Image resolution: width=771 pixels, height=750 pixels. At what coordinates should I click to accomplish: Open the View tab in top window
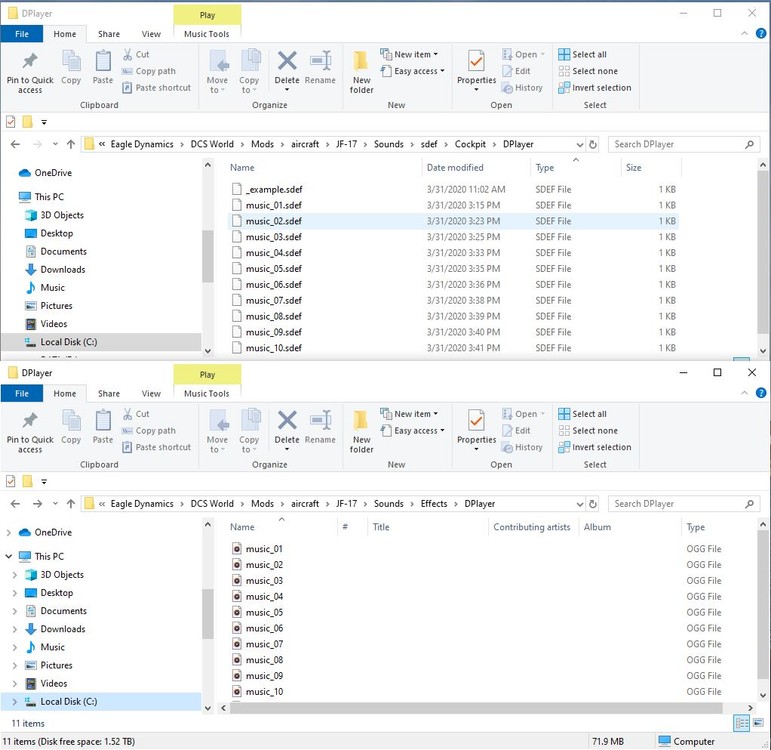click(x=151, y=34)
